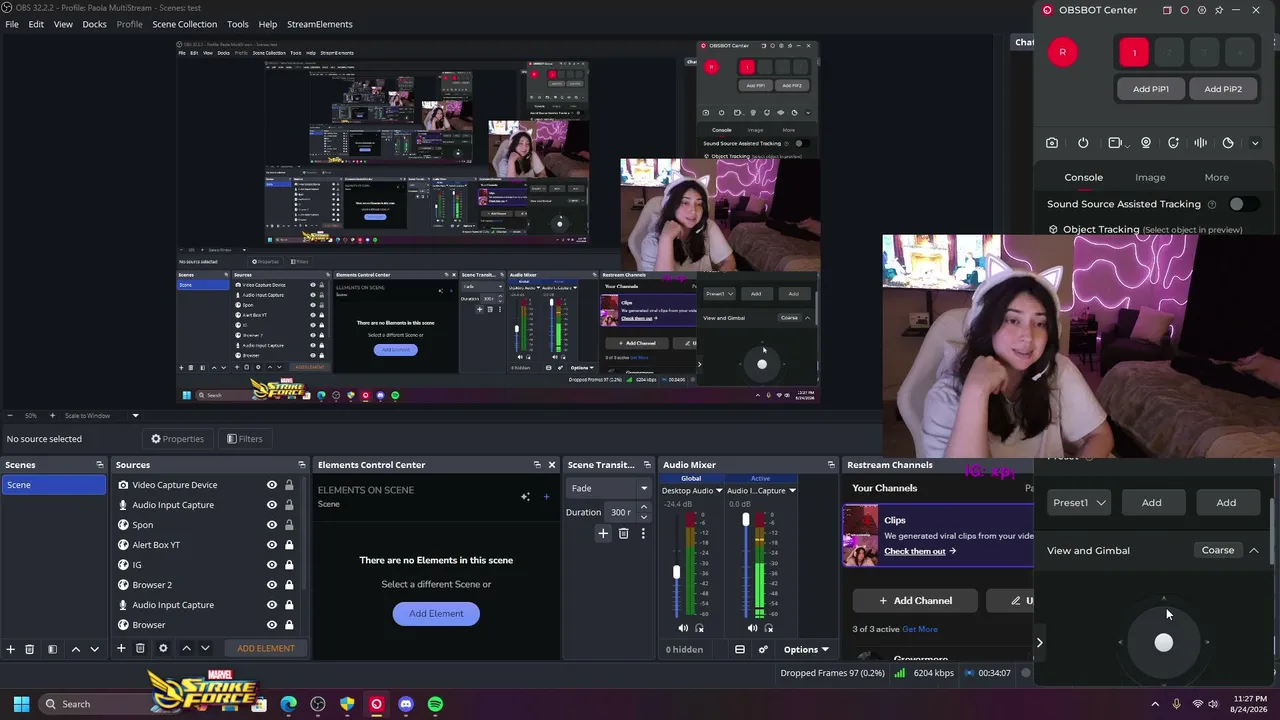
Task: Open the Fade transition dropdown
Action: click(x=609, y=488)
